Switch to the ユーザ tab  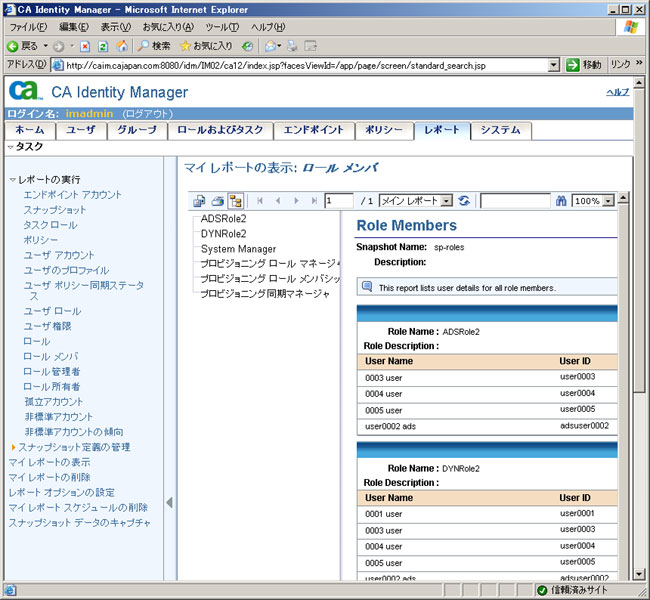[x=81, y=130]
